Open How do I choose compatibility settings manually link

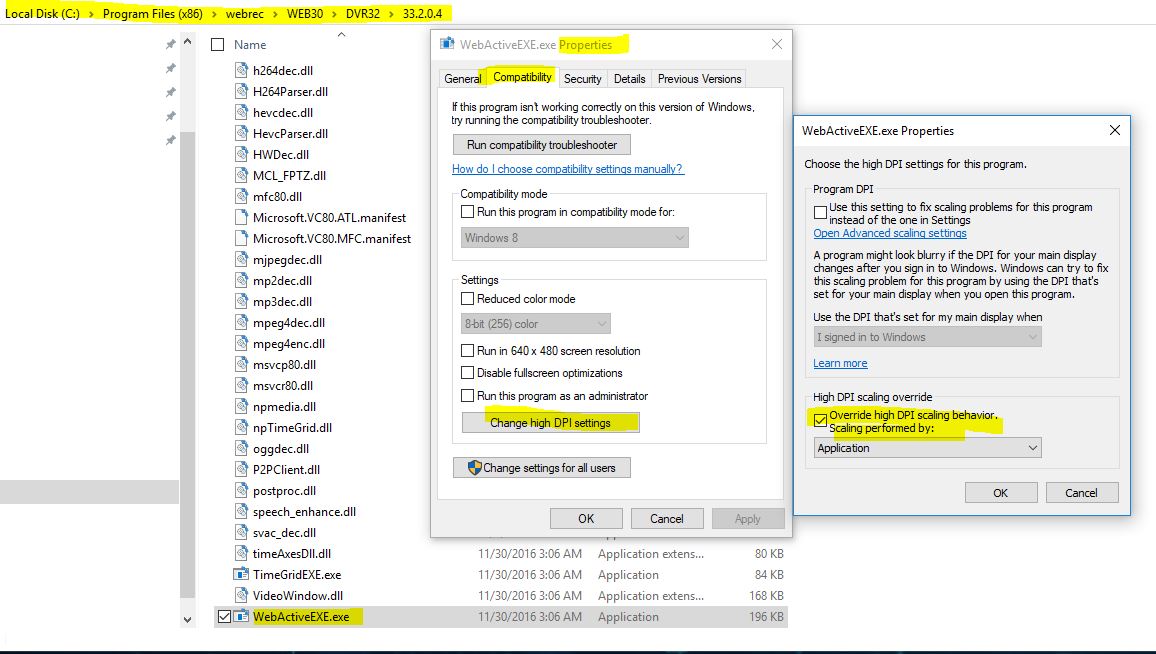pyautogui.click(x=568, y=169)
